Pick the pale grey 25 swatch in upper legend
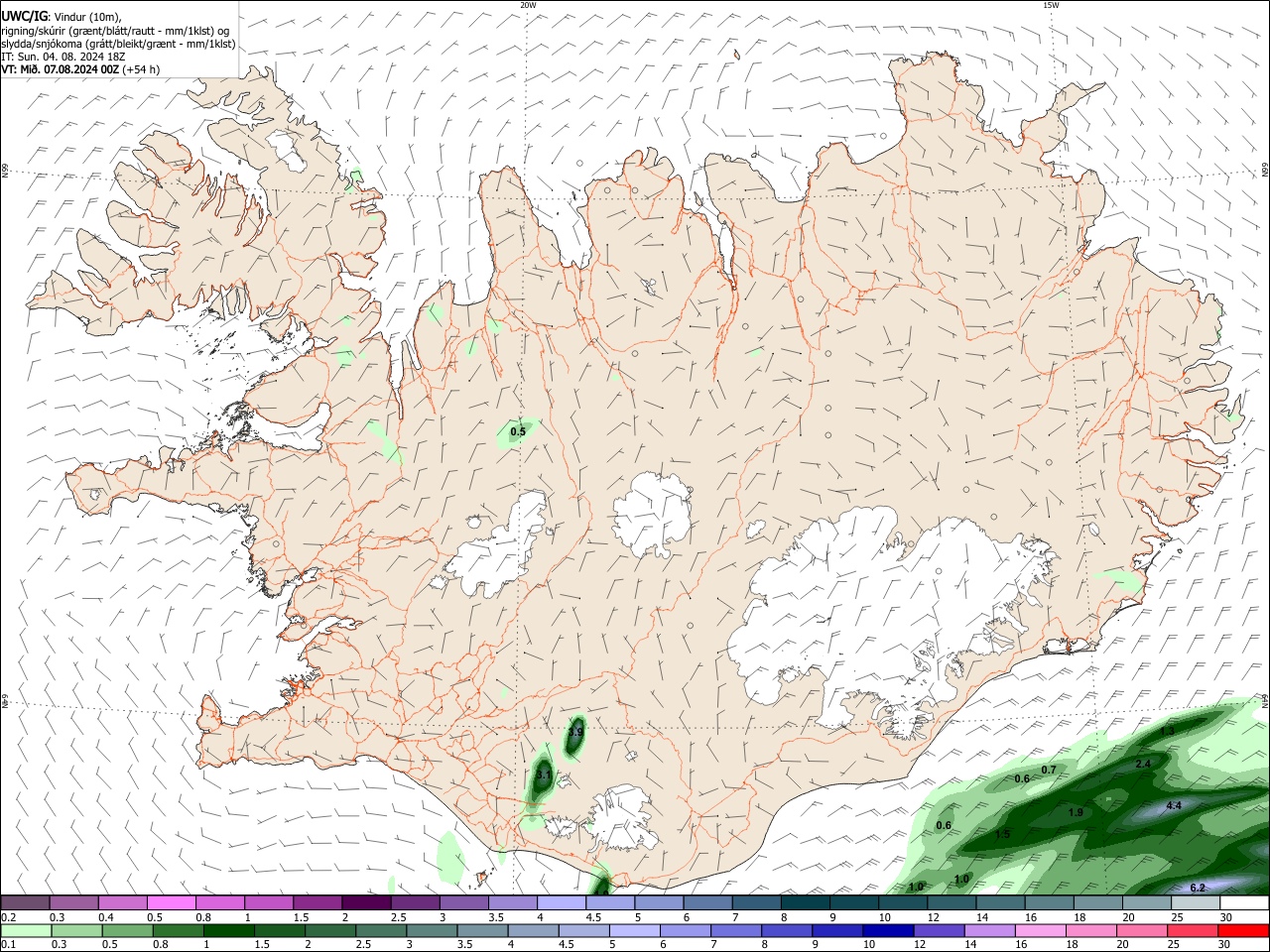Screen dimensions: 1270x952 coord(1196,902)
